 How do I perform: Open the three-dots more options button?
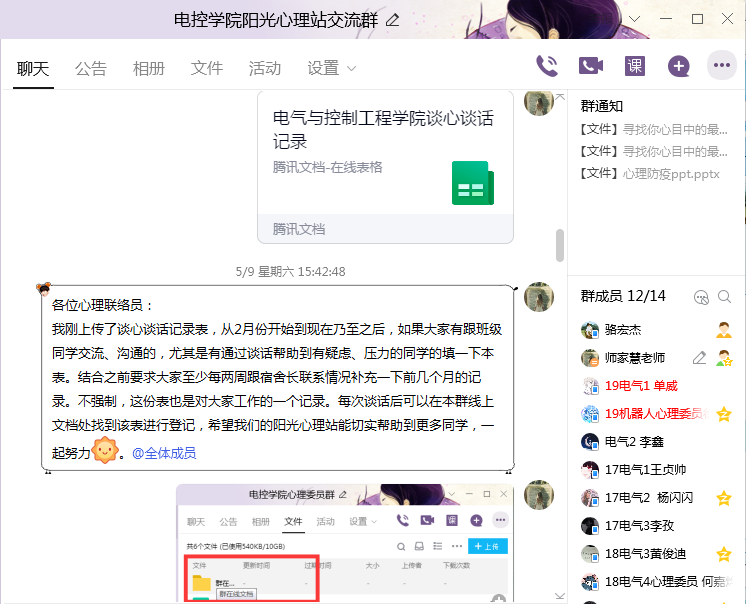point(721,66)
